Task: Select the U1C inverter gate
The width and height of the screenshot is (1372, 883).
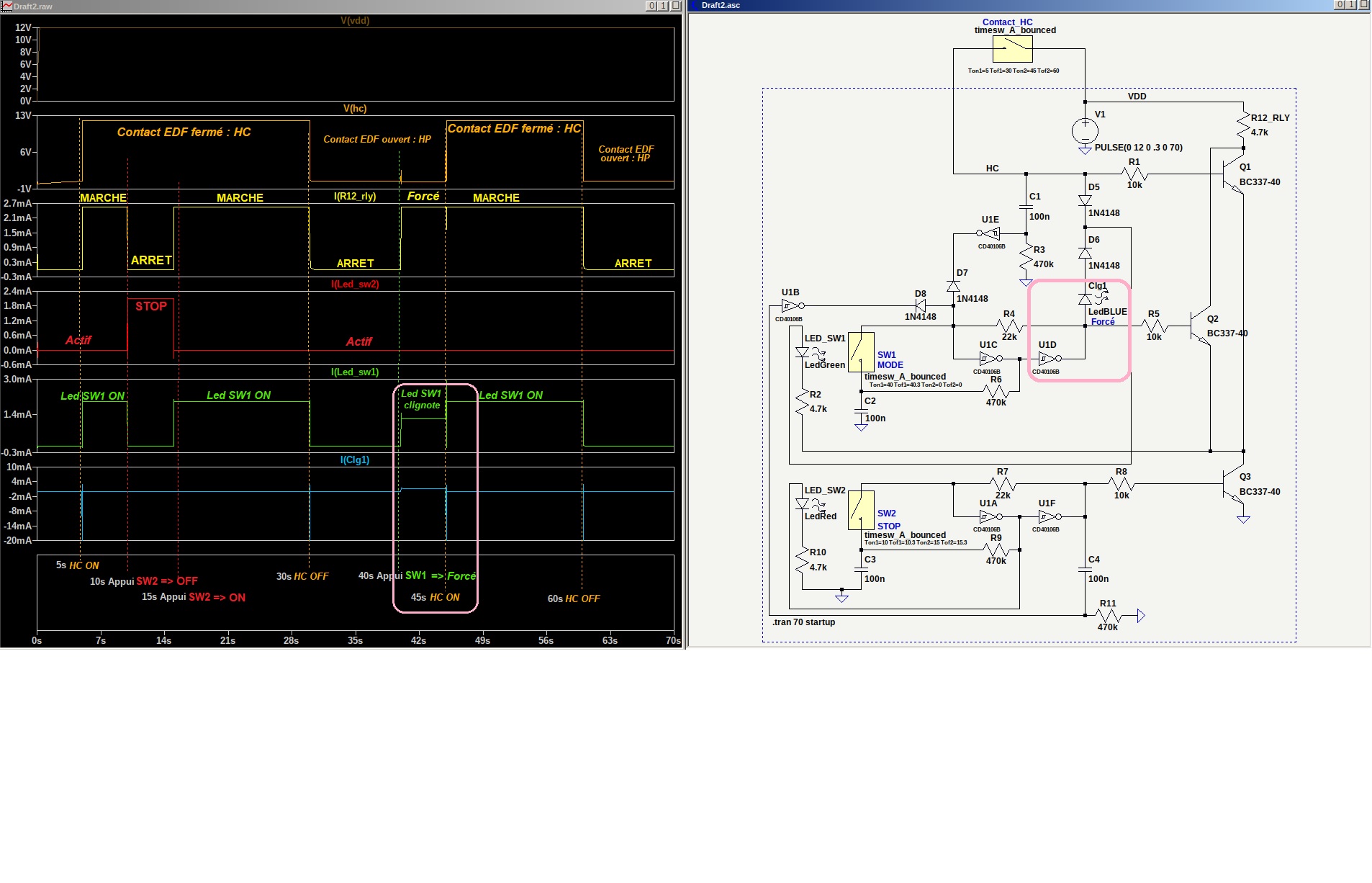Action: (990, 359)
